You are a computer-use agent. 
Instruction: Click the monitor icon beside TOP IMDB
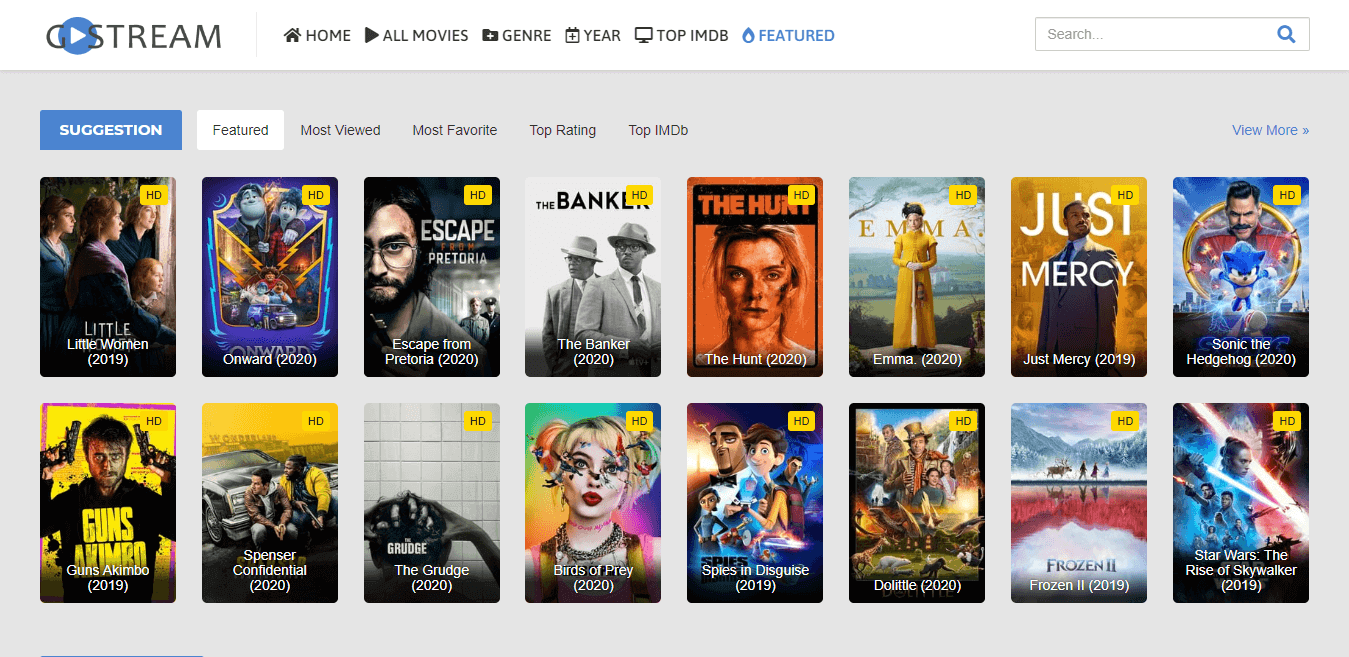tap(643, 35)
